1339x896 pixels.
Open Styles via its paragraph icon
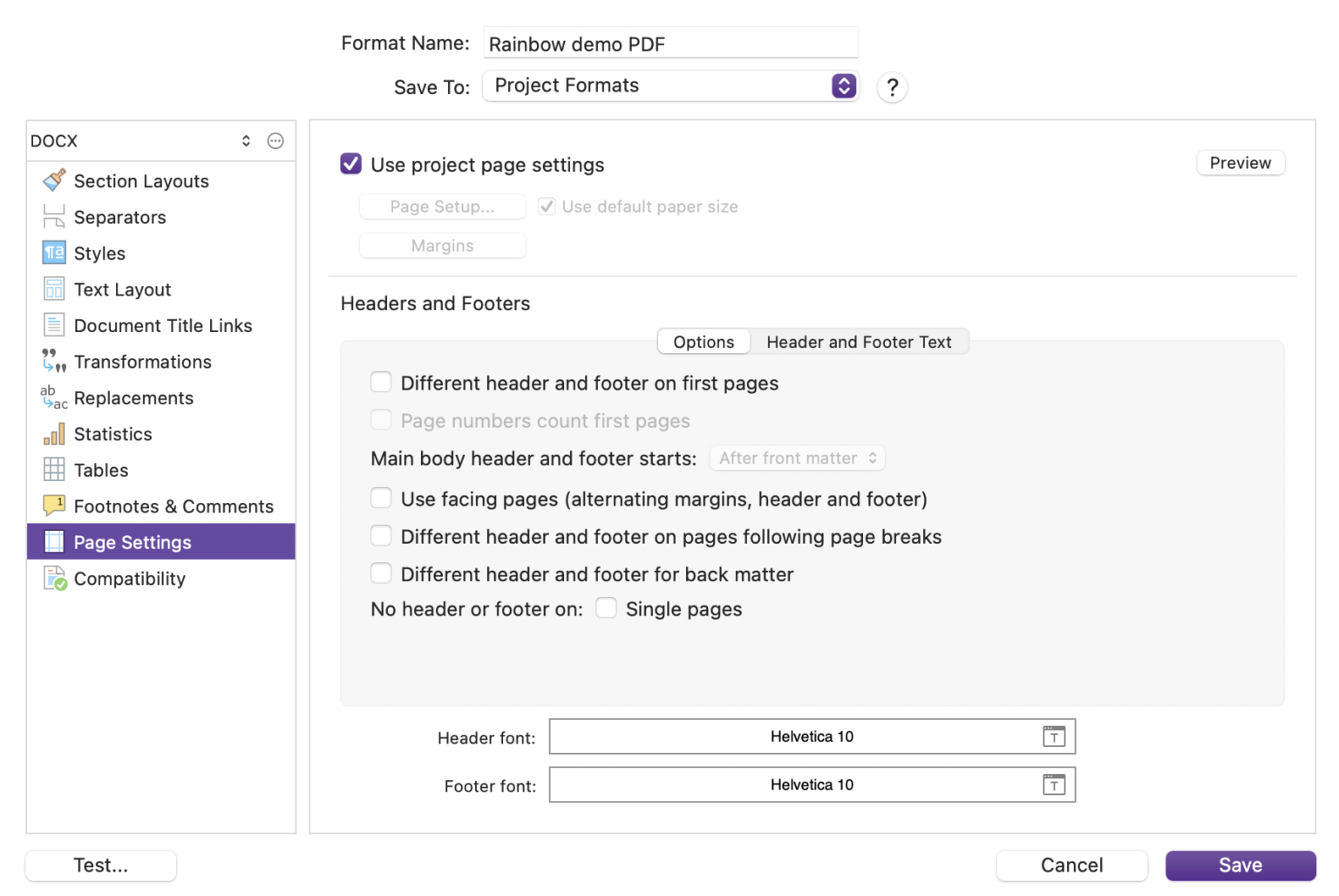point(53,253)
